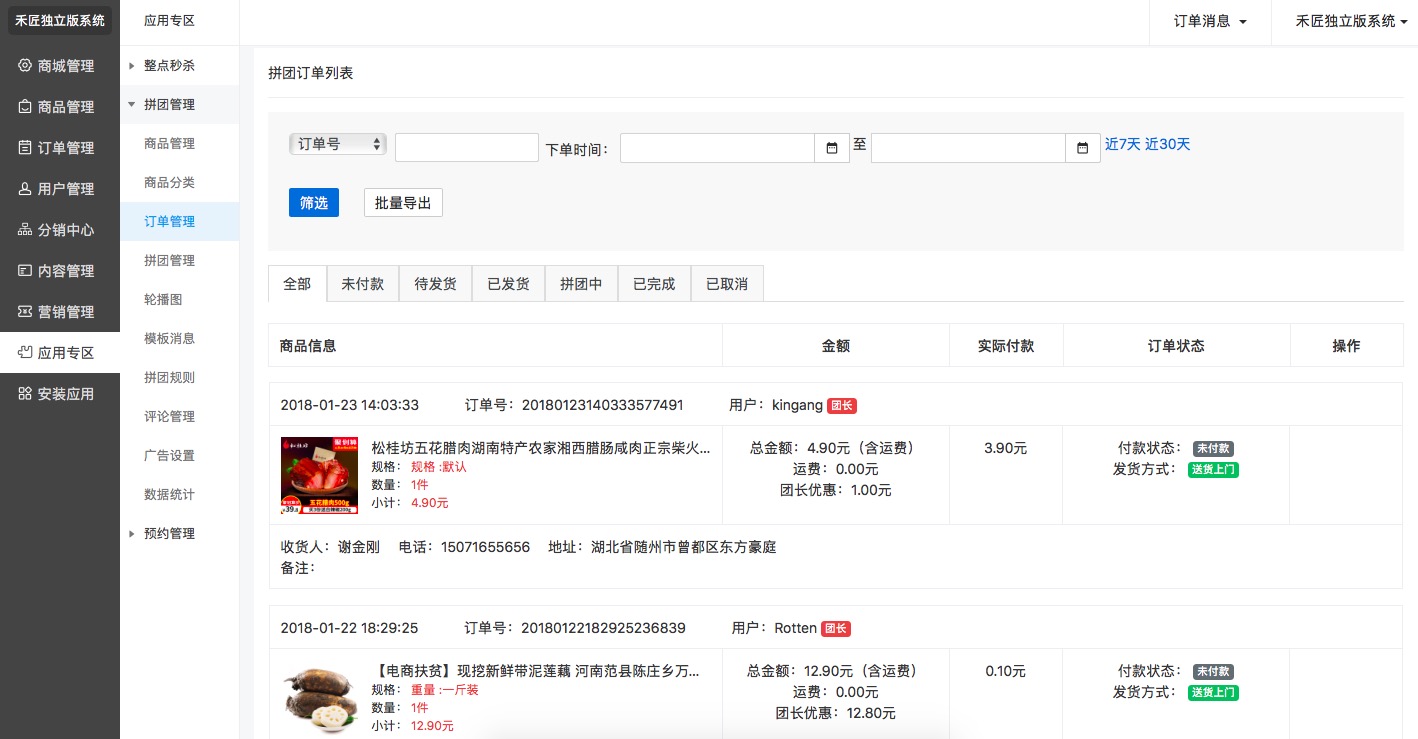Click the 商城管理 gear icon in sidebar

(25, 66)
